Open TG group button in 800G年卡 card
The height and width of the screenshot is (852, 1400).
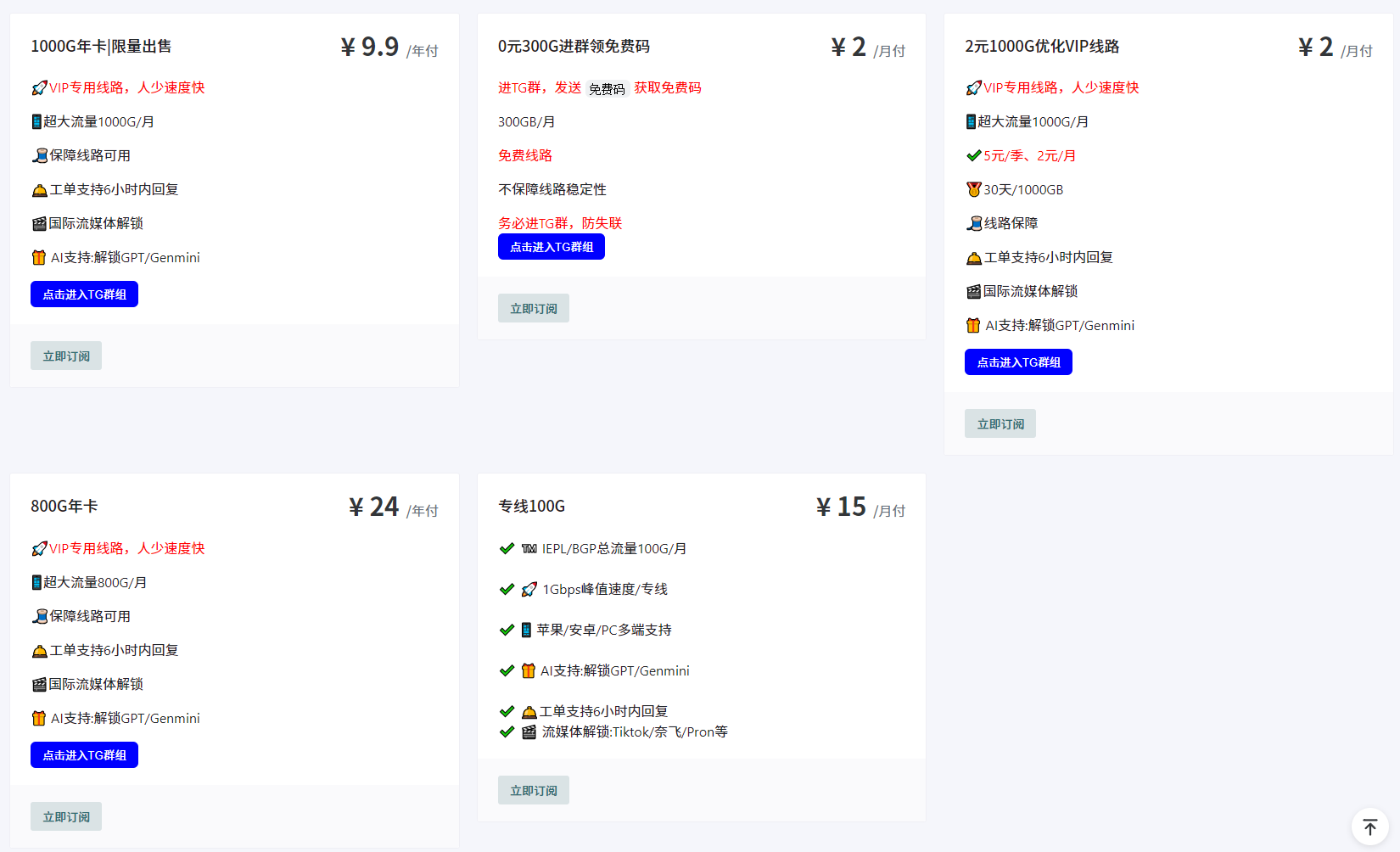click(85, 755)
